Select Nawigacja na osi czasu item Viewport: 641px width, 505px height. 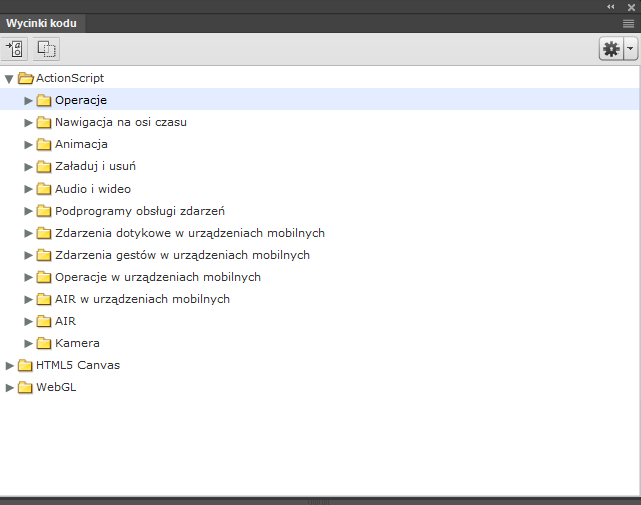click(121, 122)
